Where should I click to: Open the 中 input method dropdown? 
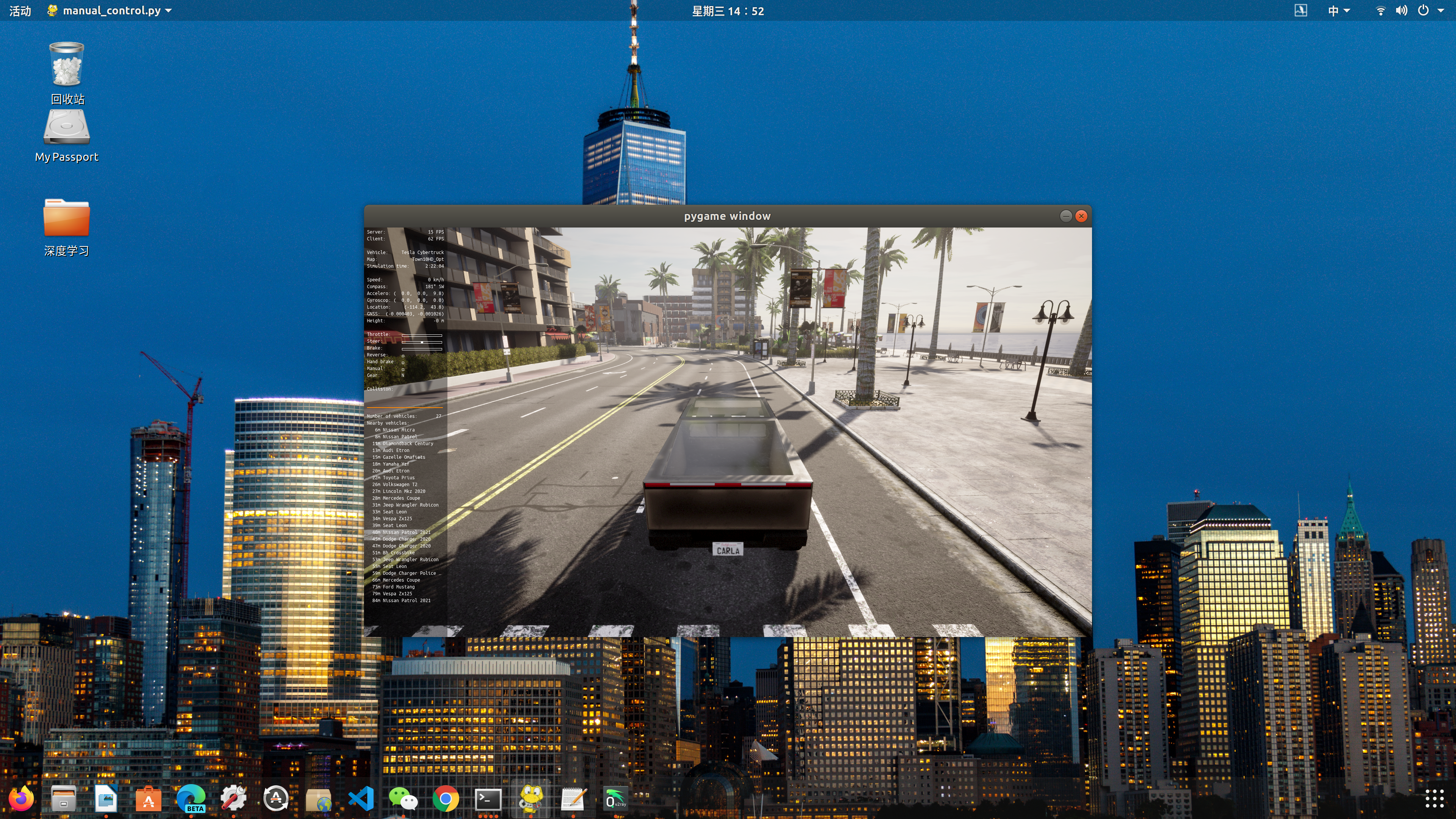1338,11
